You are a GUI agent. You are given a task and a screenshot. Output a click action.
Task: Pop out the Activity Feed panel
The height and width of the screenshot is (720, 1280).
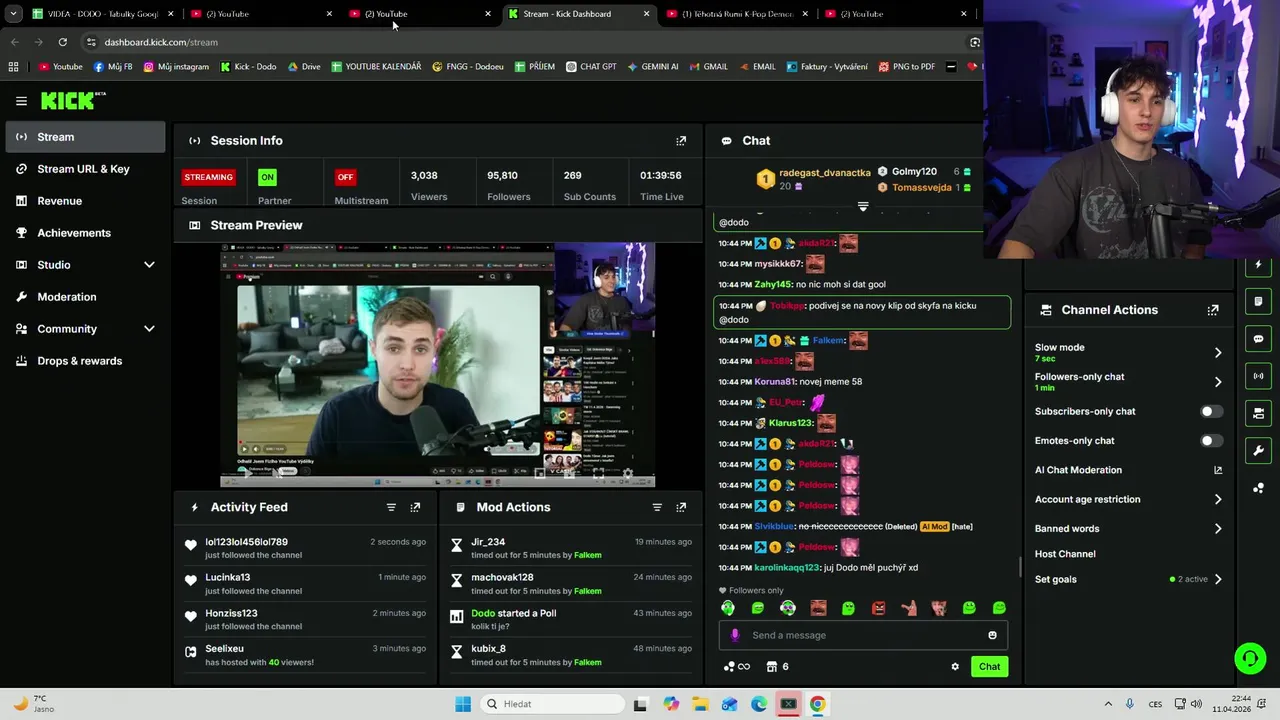click(x=415, y=507)
